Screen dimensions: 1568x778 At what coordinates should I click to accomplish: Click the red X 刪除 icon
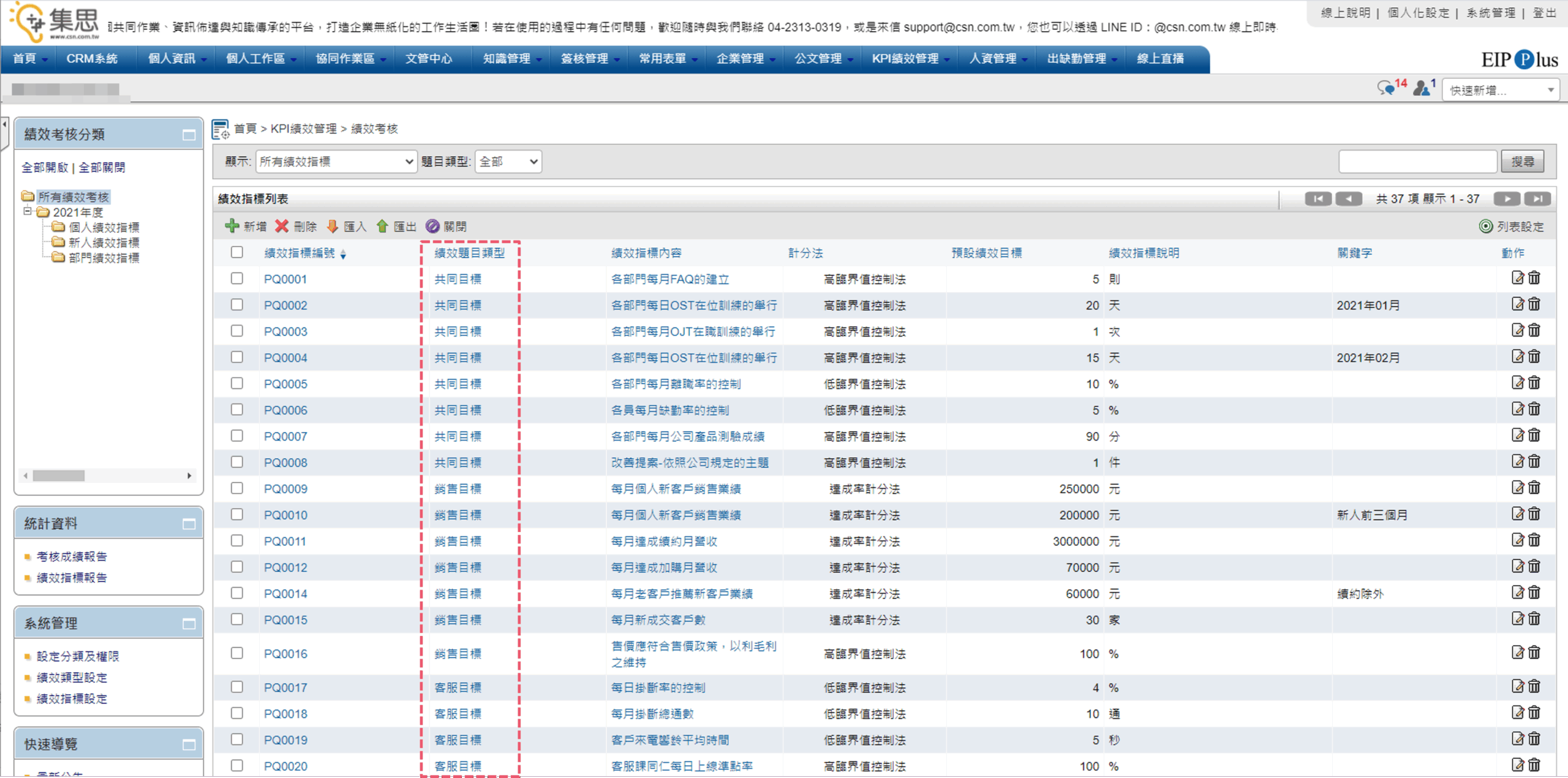(282, 226)
